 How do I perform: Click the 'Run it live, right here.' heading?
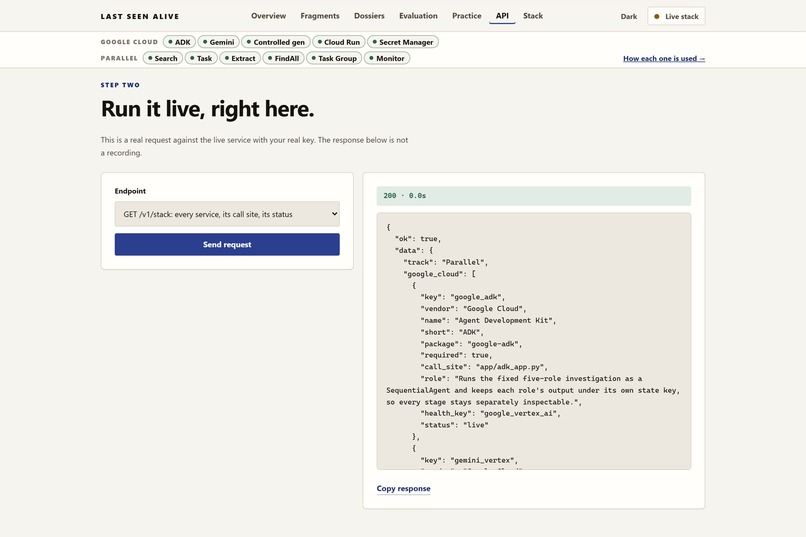[x=207, y=109]
